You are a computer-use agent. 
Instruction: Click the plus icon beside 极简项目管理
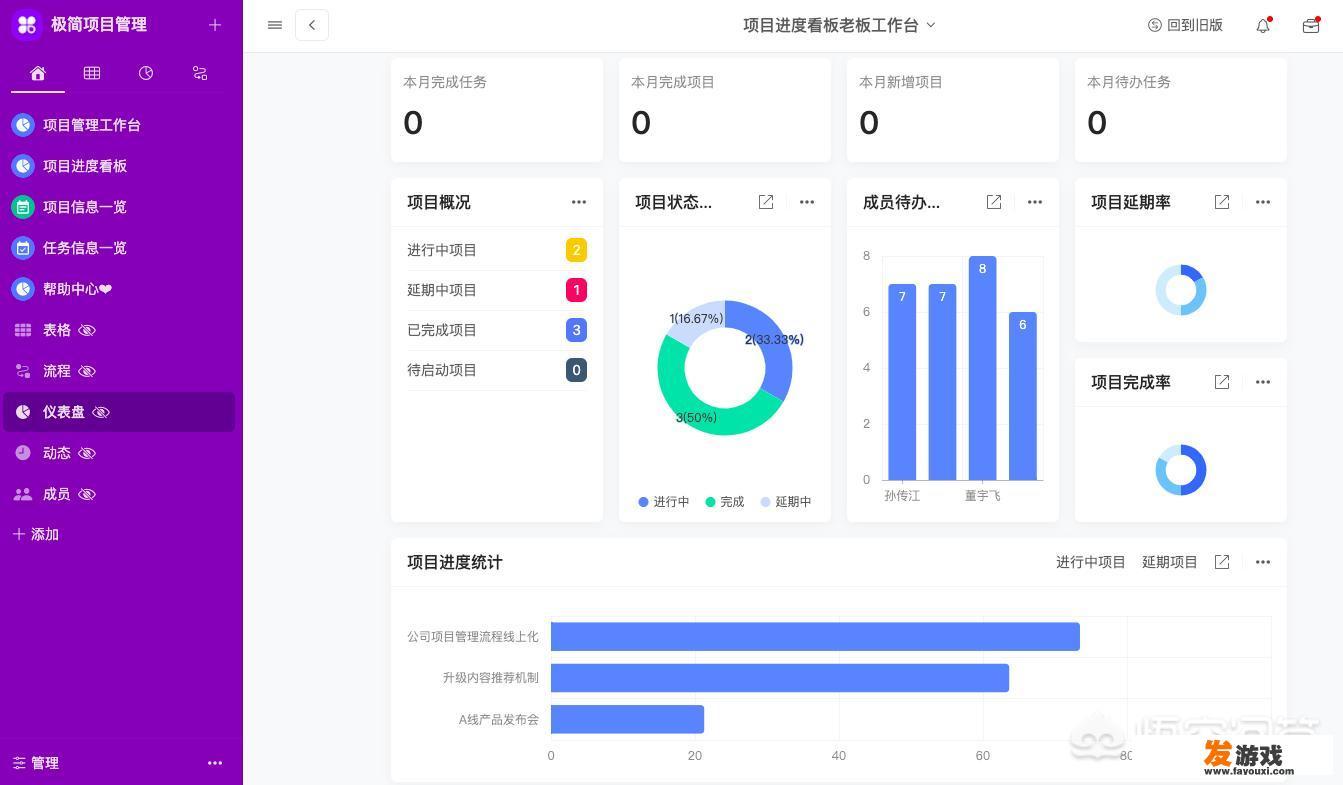(215, 25)
